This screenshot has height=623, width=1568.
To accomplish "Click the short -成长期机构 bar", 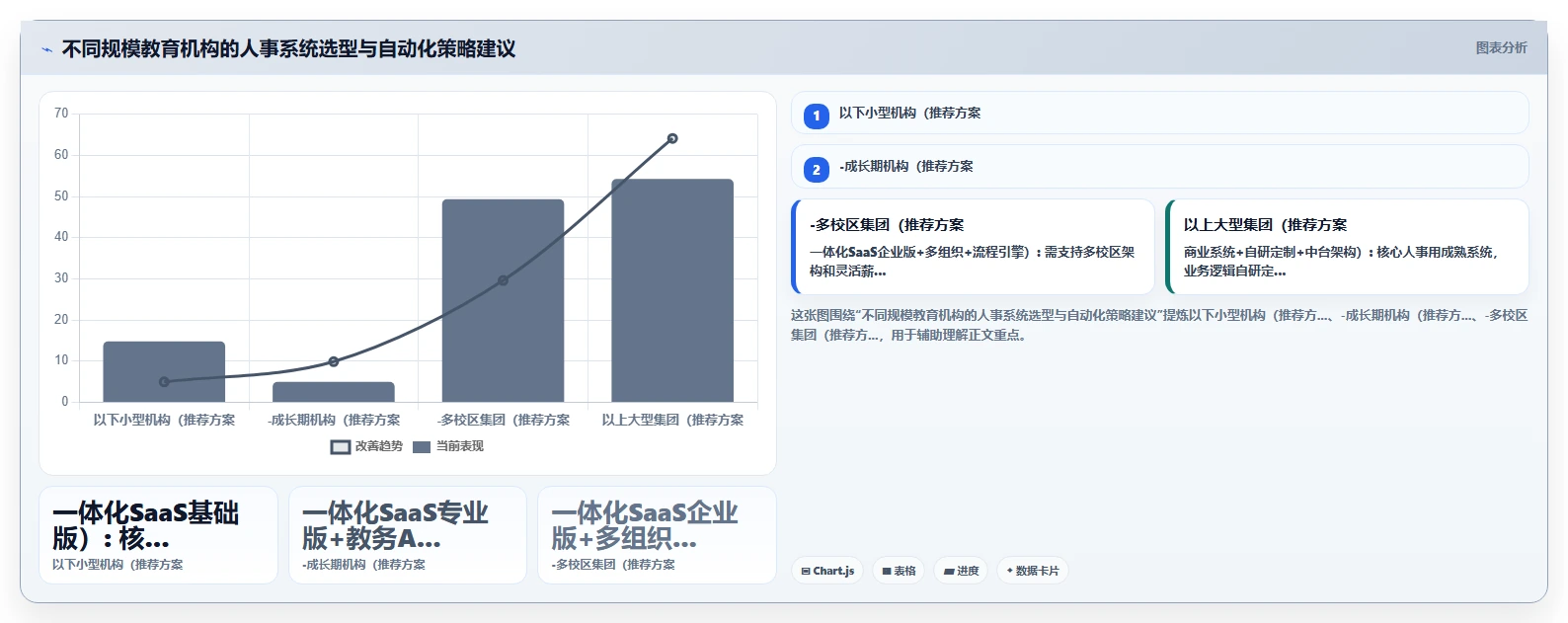I will pos(334,392).
